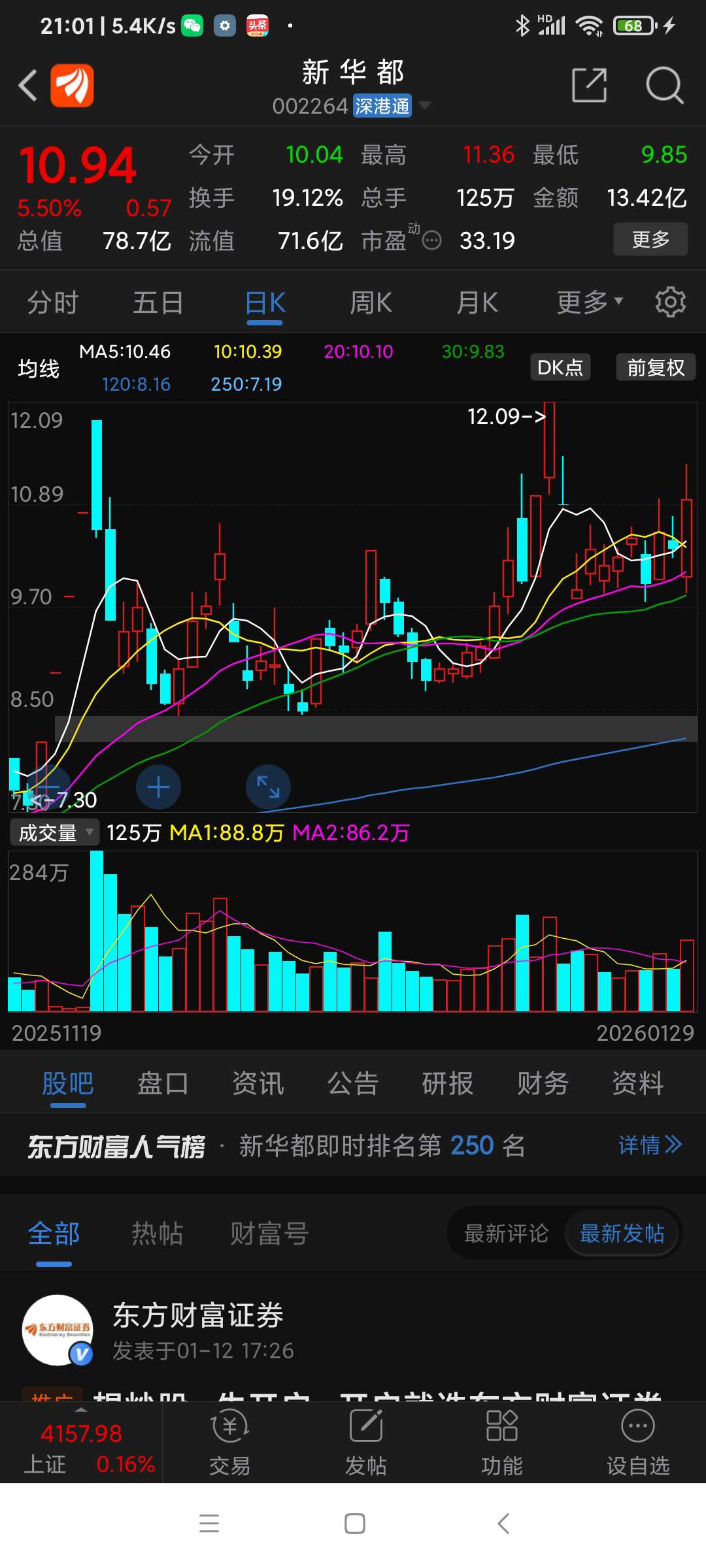Viewport: 706px width, 1568px height.
Task: Sort posts by 最新发帖
Action: tap(622, 1233)
